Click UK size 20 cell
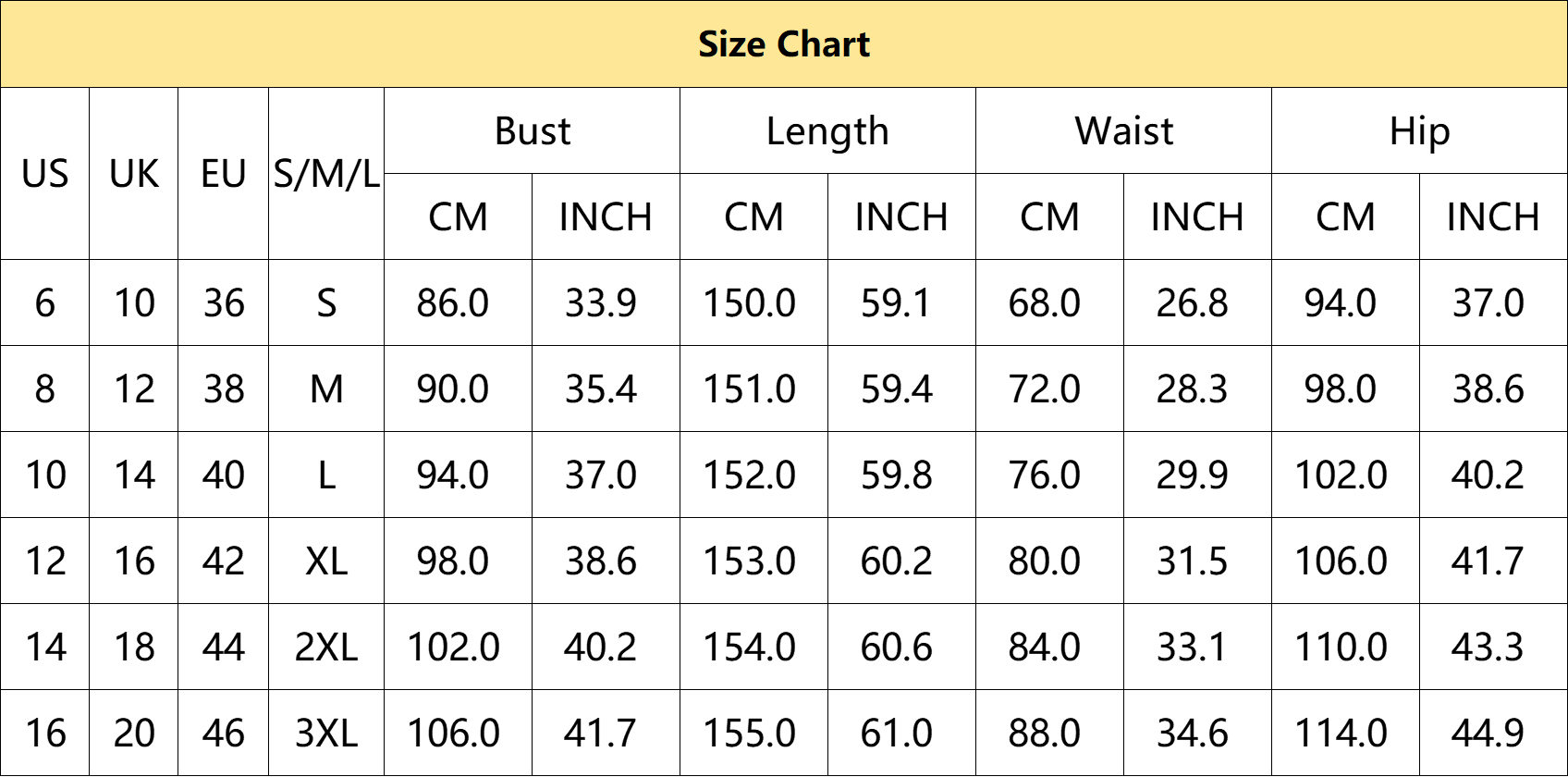1568x777 pixels. tap(133, 733)
